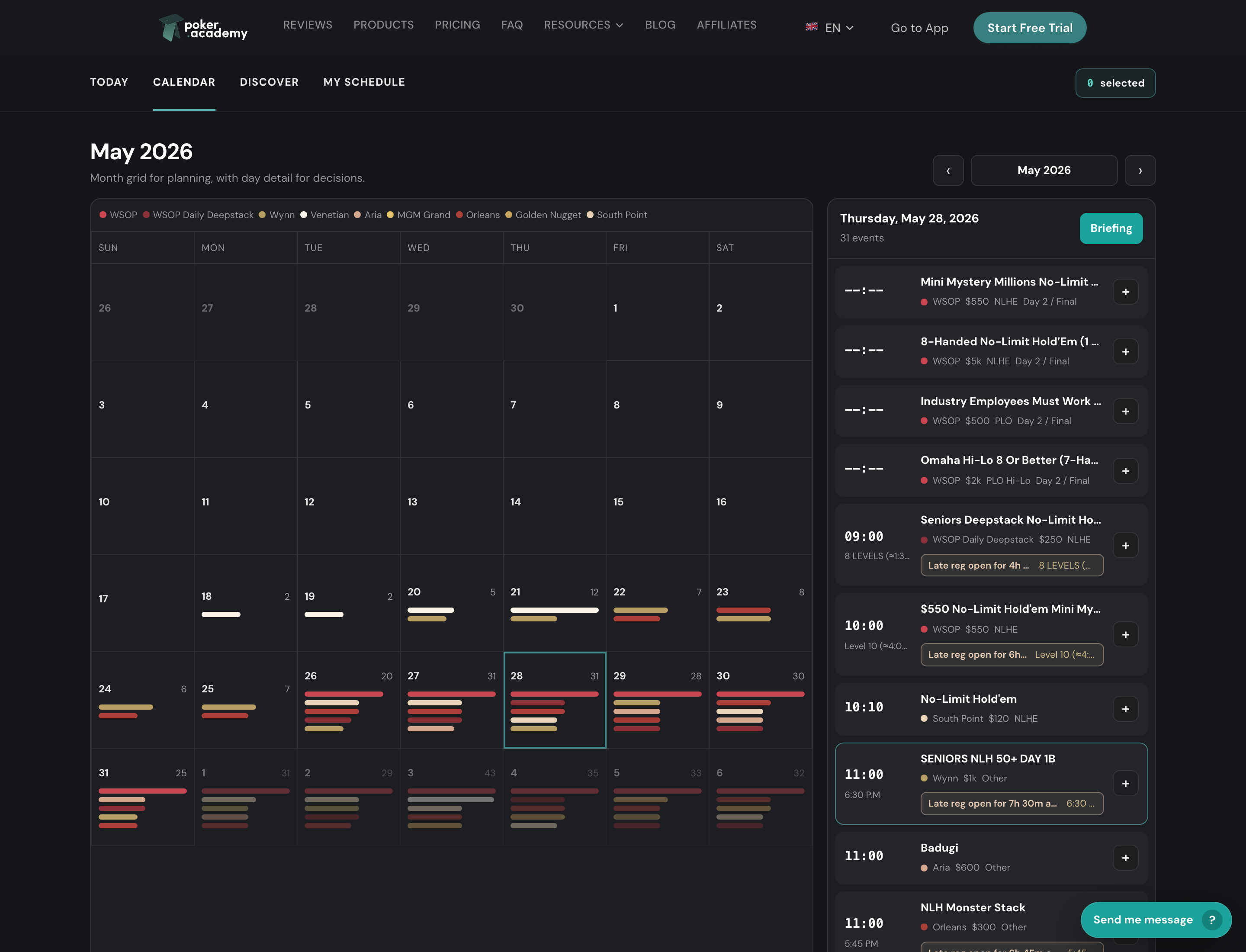
Task: Switch to the Today tab
Action: pos(109,82)
